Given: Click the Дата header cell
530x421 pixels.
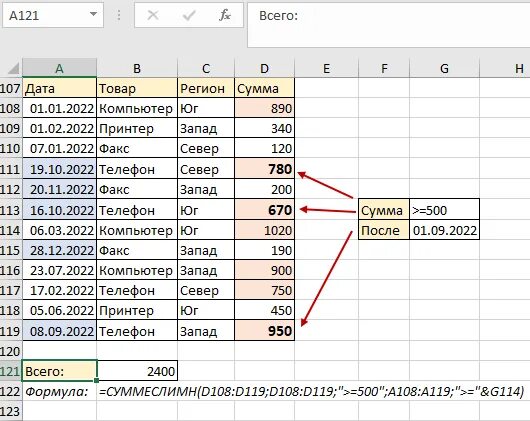Looking at the screenshot, I should pyautogui.click(x=59, y=88).
